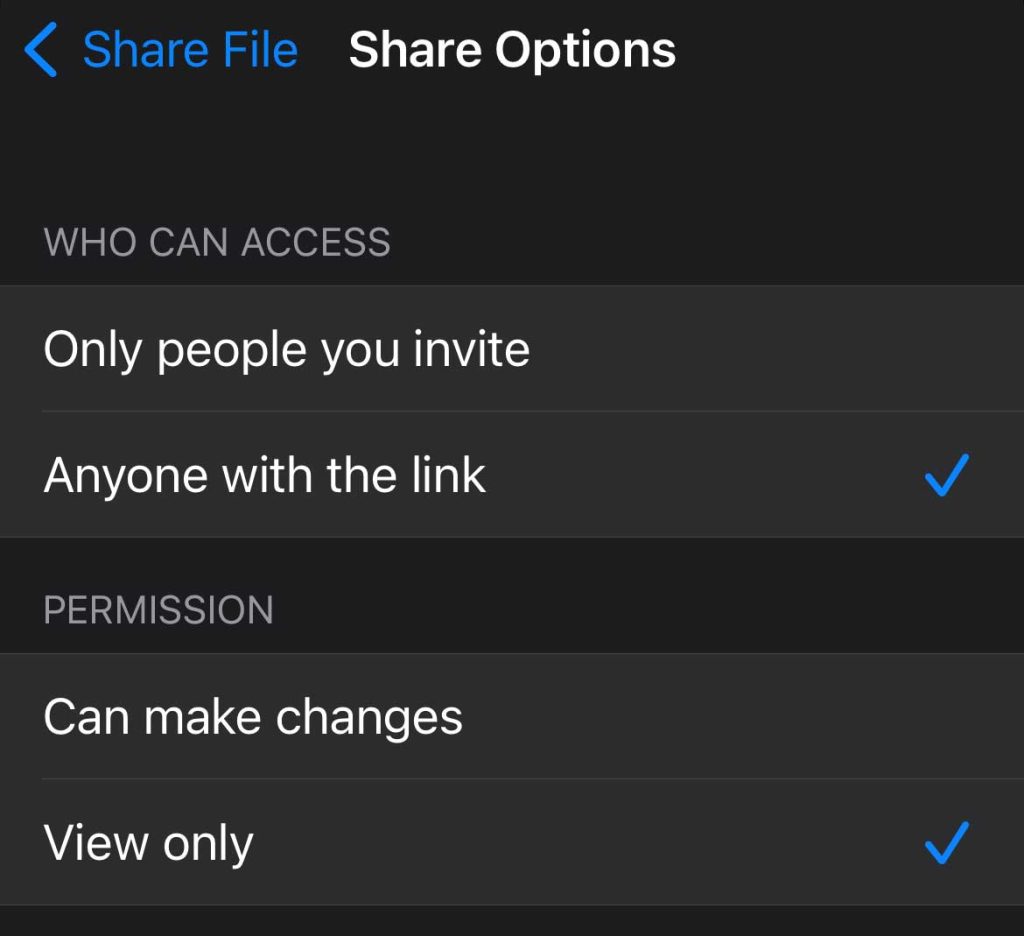The width and height of the screenshot is (1024, 936).
Task: Click the blue back chevron arrow
Action: pos(41,51)
